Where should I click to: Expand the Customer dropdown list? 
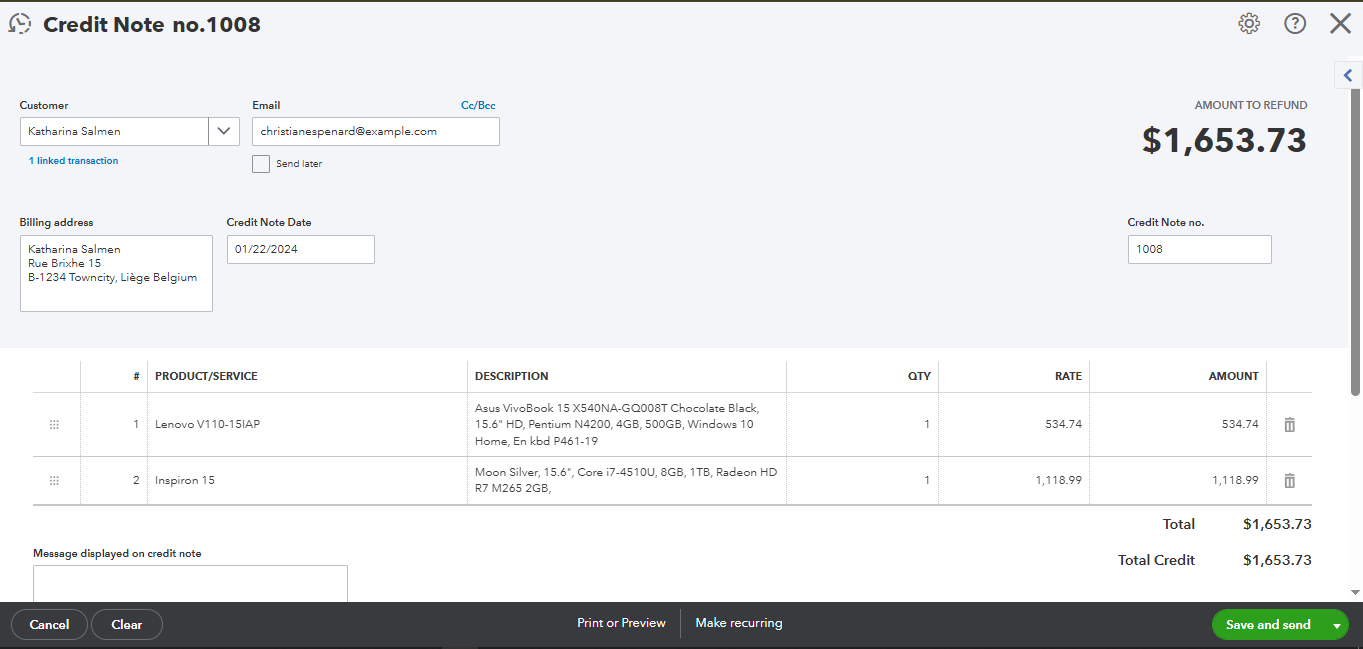point(224,131)
